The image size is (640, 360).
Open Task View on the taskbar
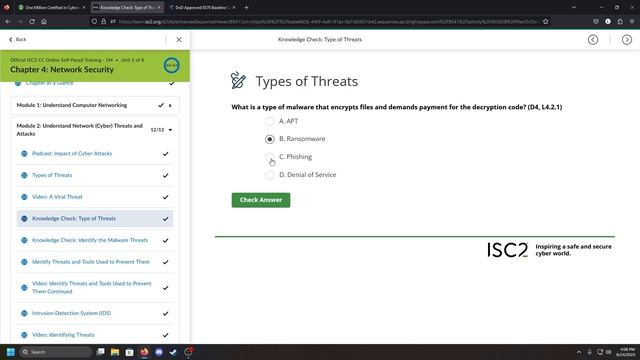tap(100, 352)
